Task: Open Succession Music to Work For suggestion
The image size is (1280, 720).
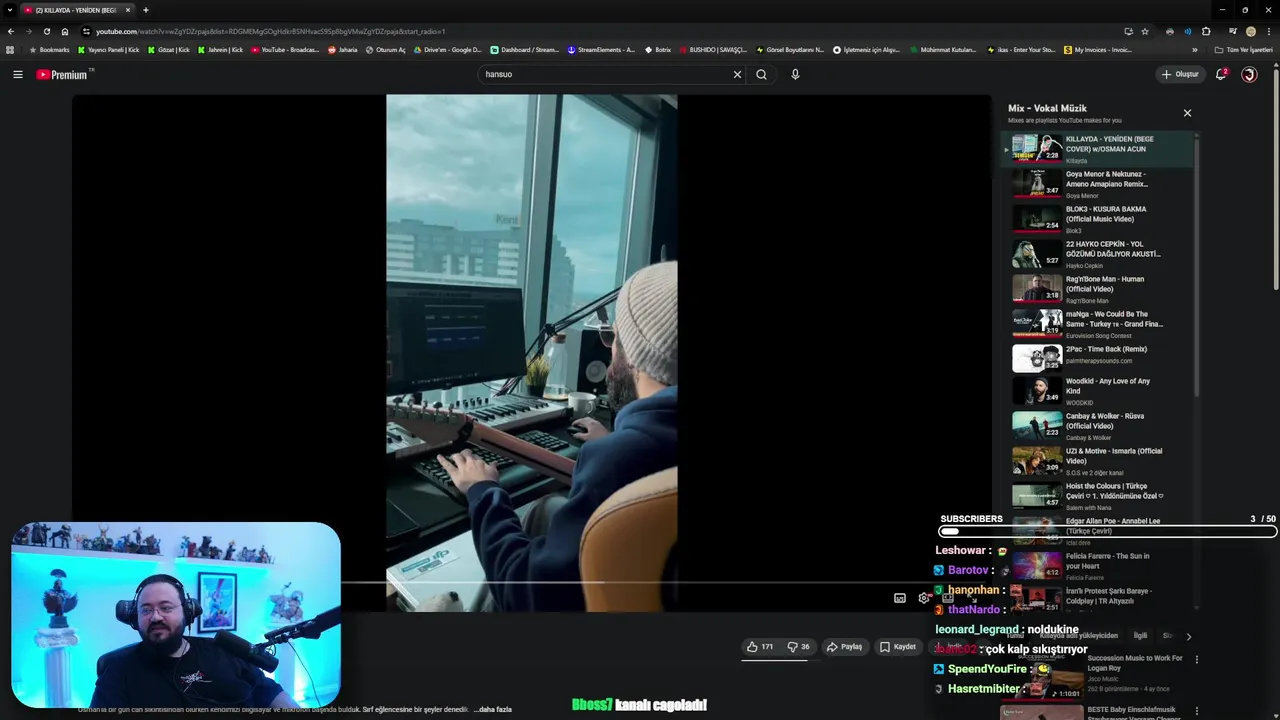Action: pos(1135,663)
